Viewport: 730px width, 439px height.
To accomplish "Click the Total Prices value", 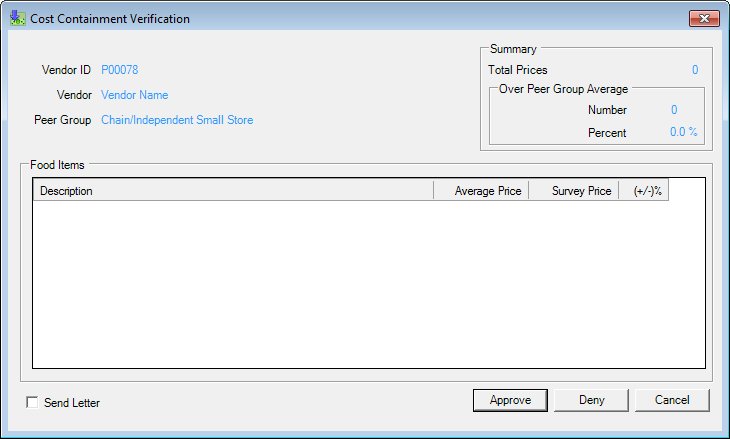I will click(695, 70).
